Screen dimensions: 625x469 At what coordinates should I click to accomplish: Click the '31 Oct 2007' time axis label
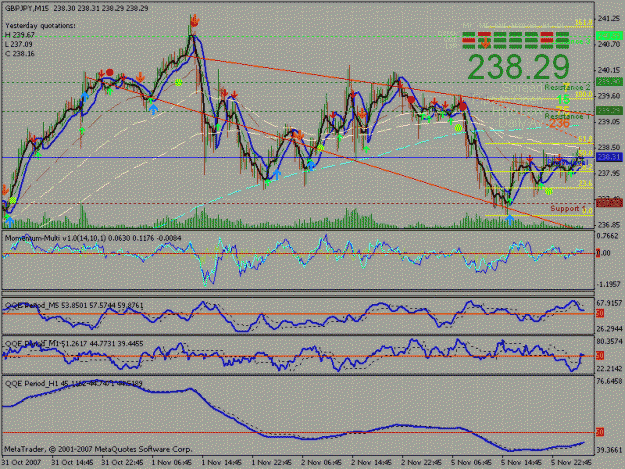point(22,462)
